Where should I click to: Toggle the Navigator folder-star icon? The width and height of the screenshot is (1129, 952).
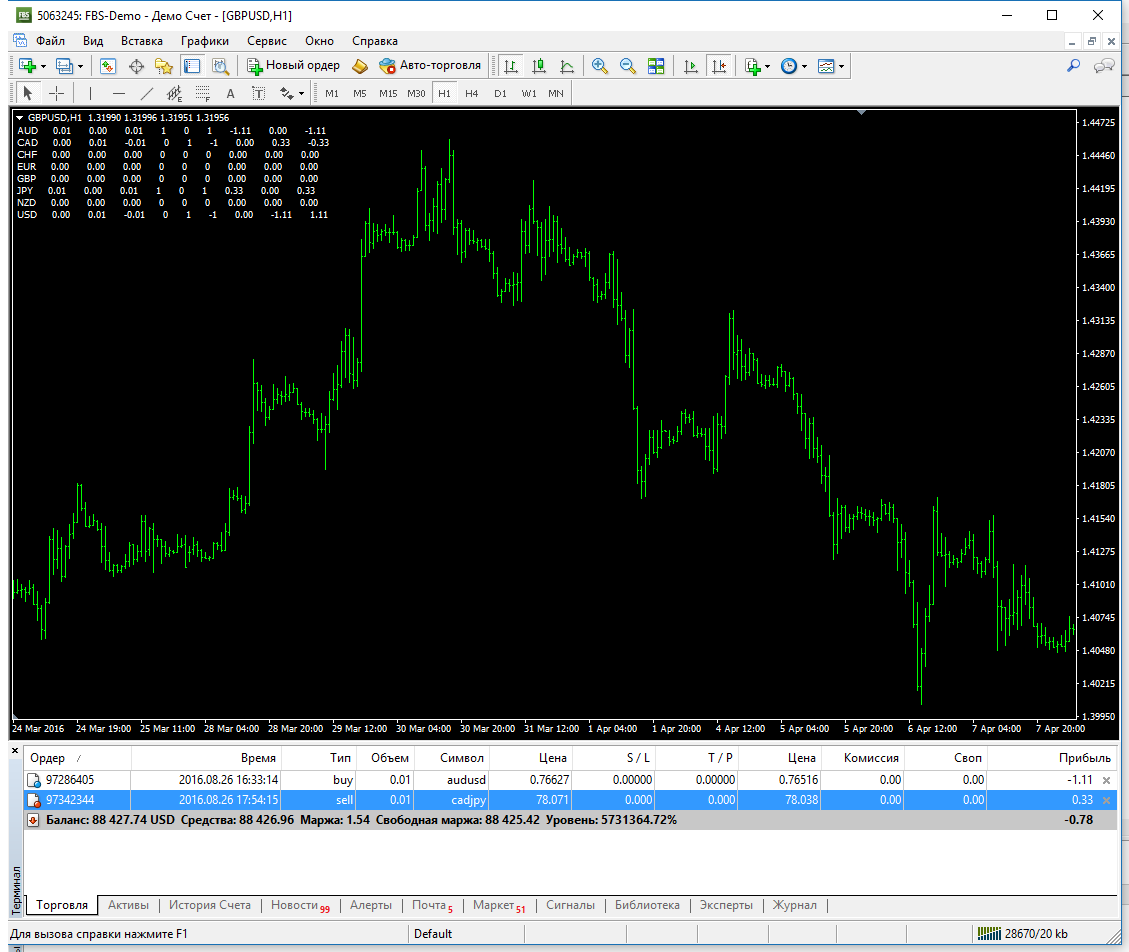point(164,66)
